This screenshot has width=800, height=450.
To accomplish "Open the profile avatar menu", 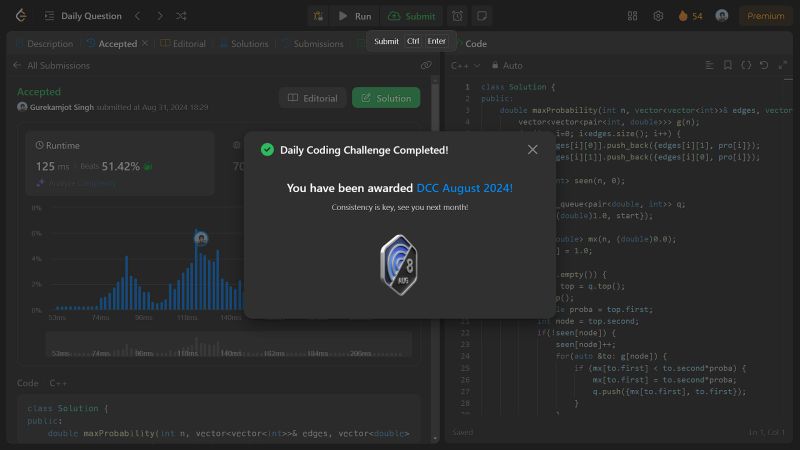I will pos(721,16).
